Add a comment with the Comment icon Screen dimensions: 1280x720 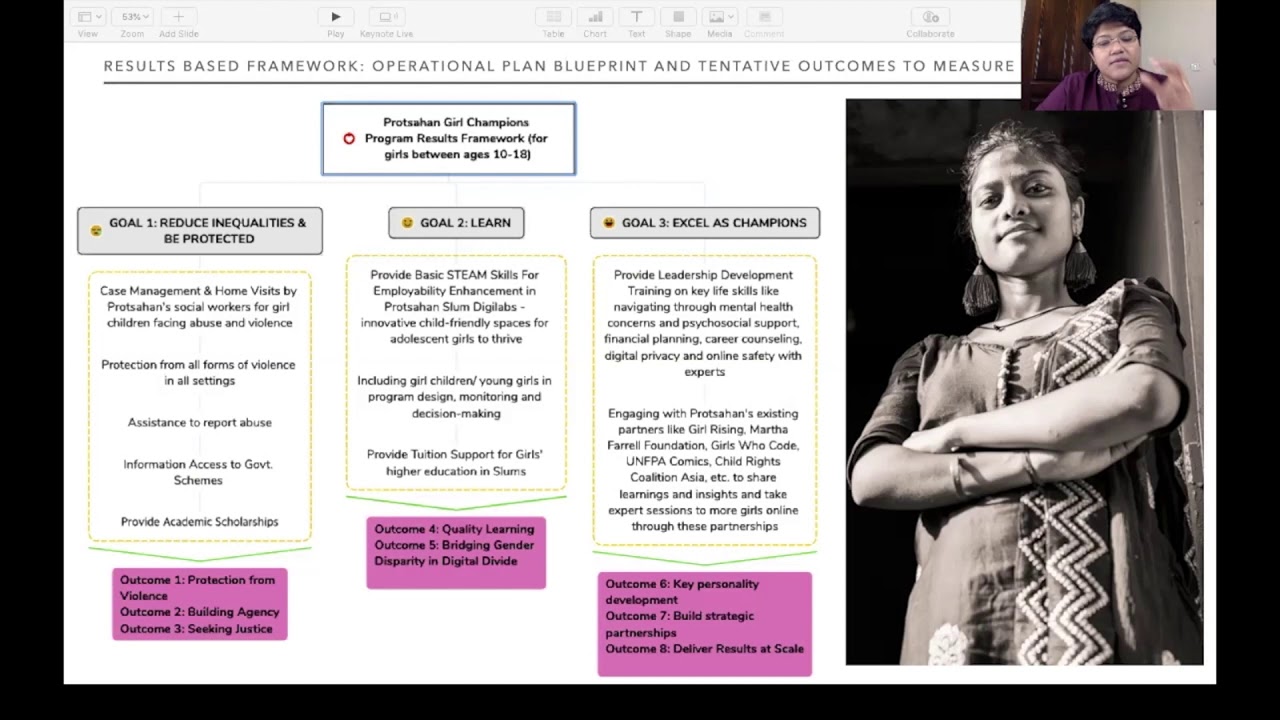[764, 17]
